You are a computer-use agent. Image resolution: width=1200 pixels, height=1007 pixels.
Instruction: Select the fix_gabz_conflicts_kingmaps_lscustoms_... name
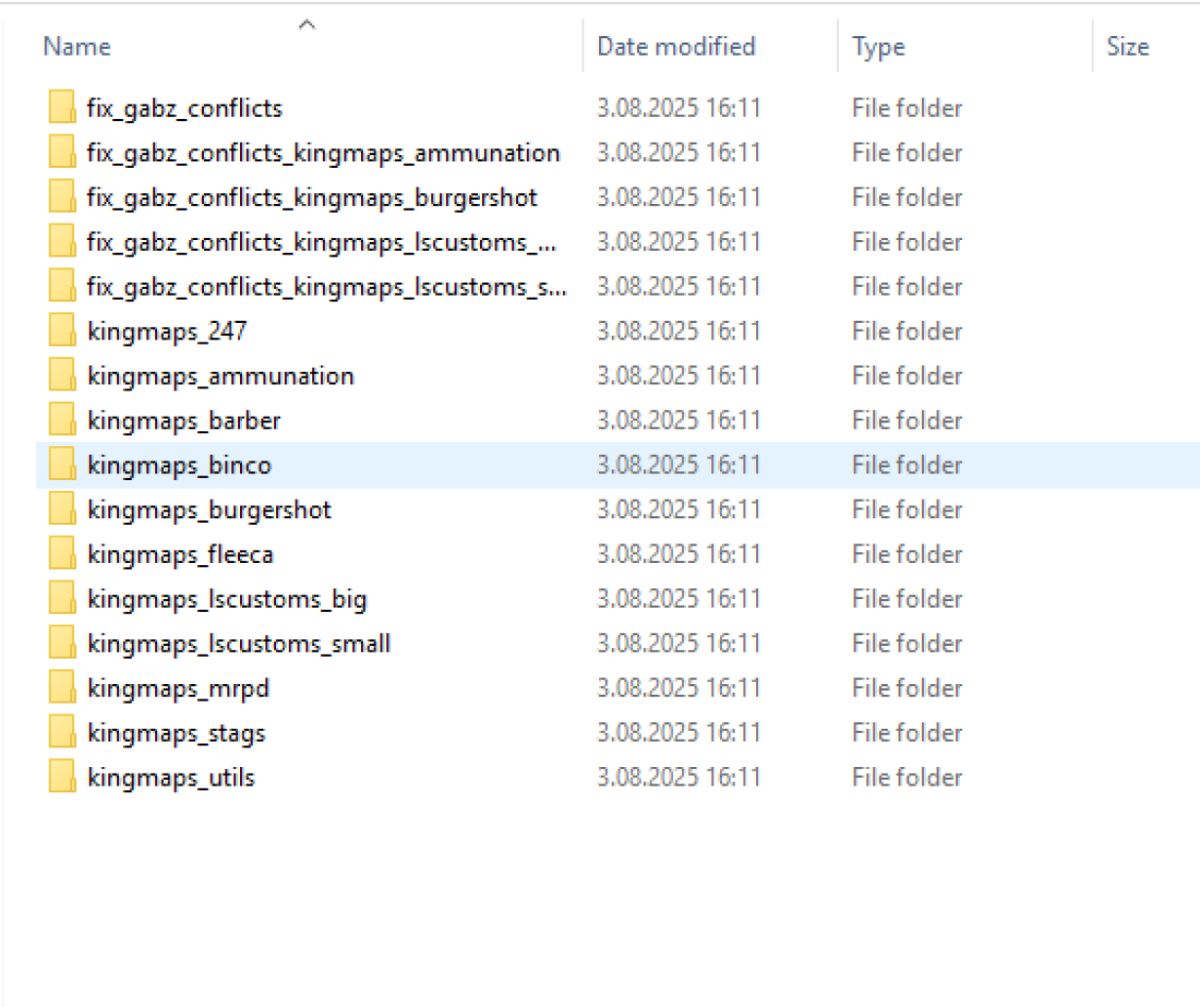click(320, 242)
